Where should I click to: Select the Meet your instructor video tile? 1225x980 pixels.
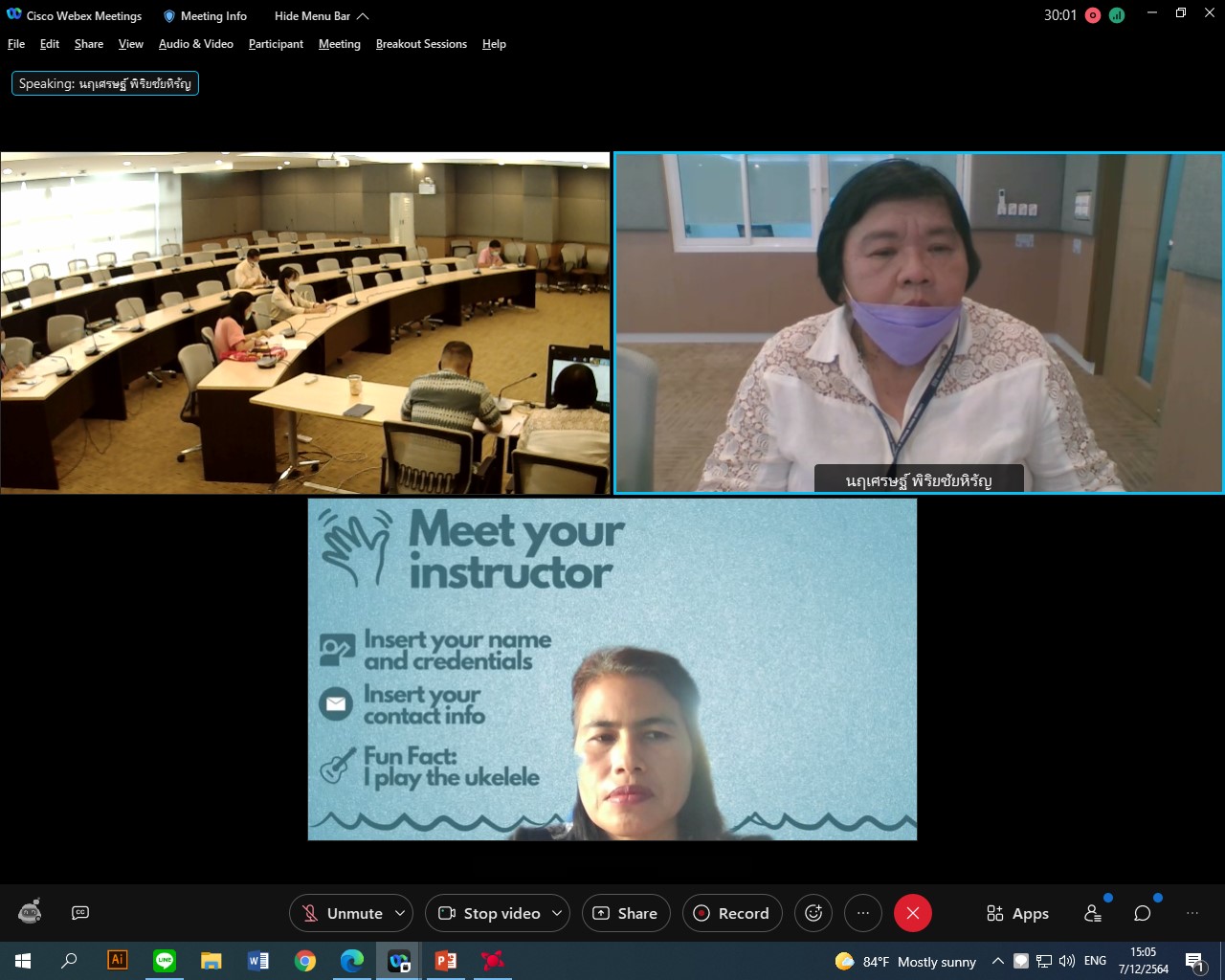coord(612,669)
